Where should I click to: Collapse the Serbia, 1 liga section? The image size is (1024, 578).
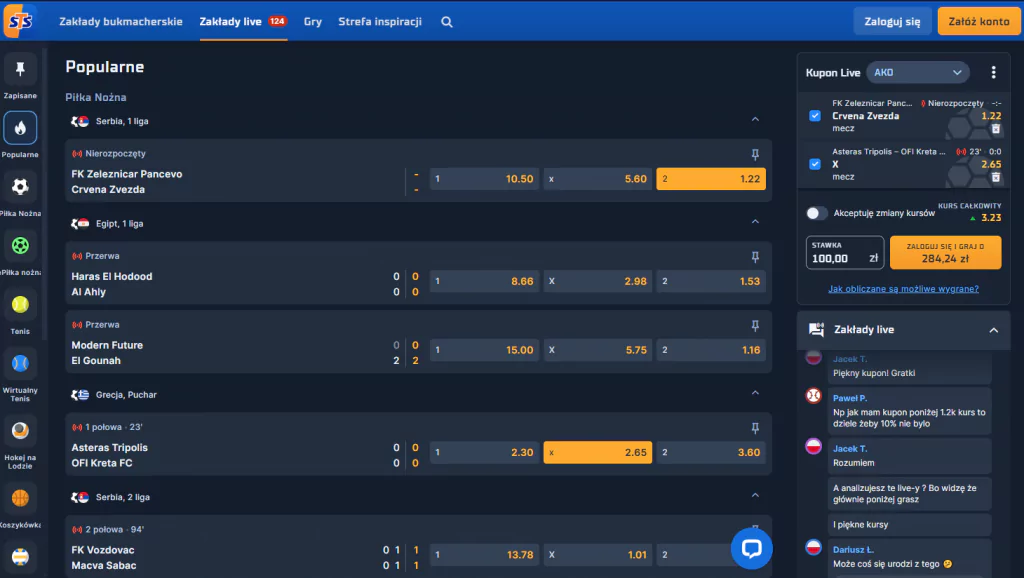pyautogui.click(x=755, y=120)
